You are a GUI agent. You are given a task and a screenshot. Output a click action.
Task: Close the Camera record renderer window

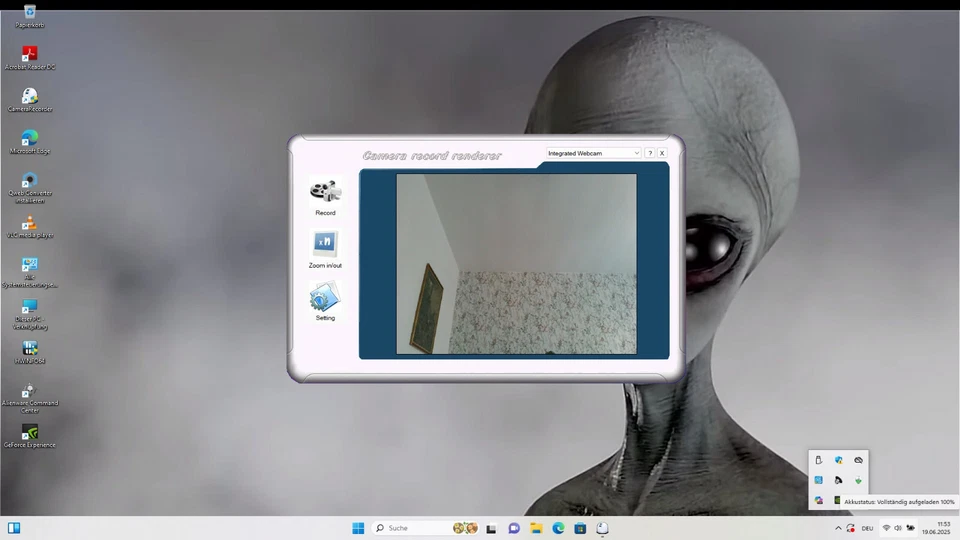point(662,153)
